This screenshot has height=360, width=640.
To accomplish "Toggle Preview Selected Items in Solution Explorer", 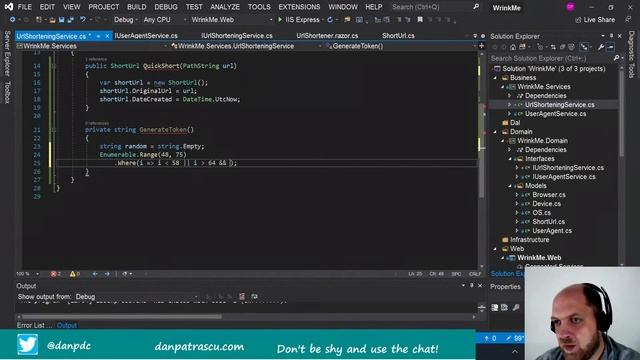I will (610, 47).
